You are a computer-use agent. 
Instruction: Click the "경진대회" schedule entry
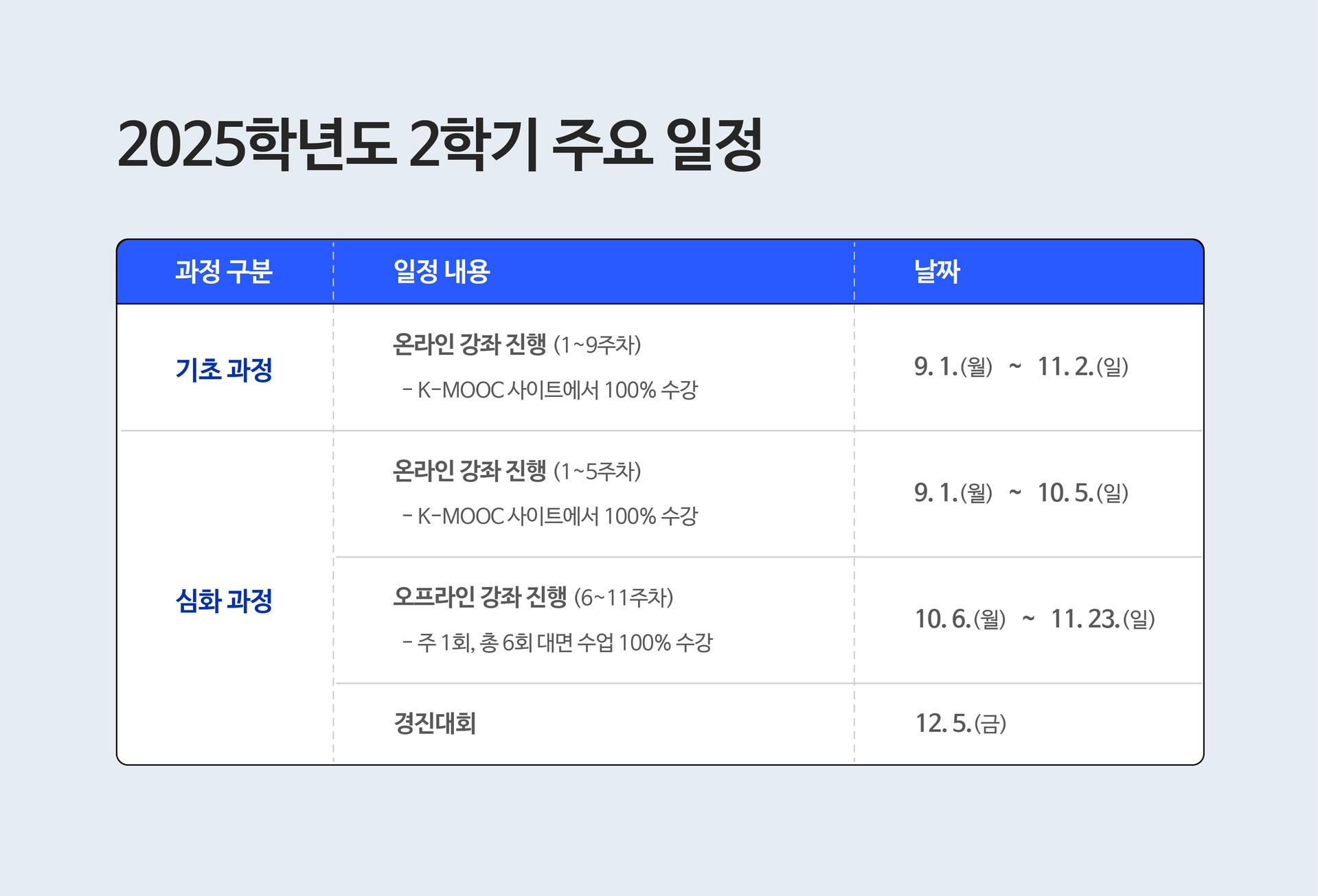[x=435, y=724]
